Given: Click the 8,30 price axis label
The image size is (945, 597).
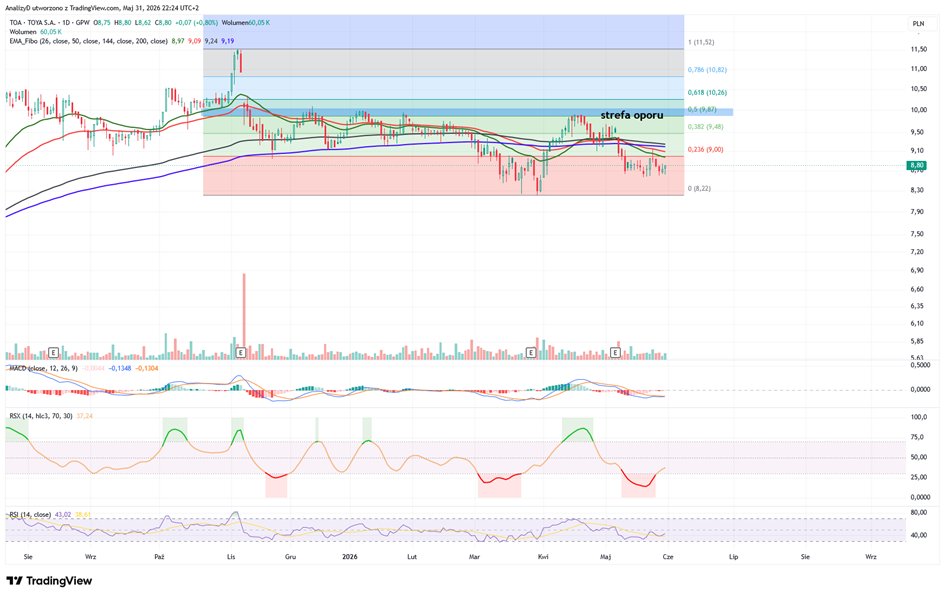Looking at the screenshot, I should point(917,190).
